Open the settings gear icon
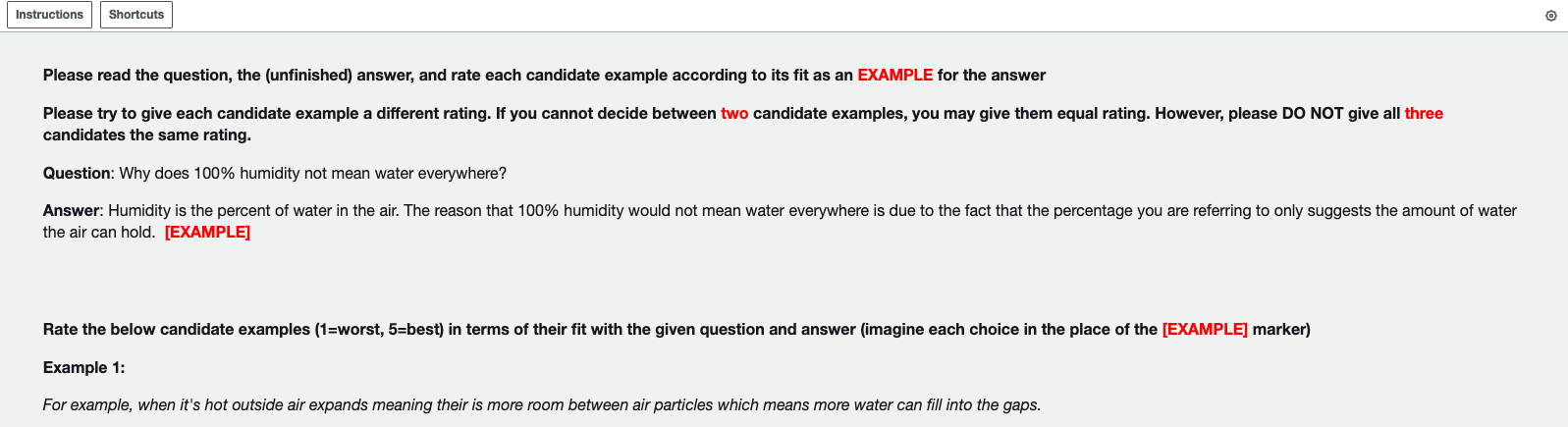This screenshot has width=1568, height=427. pyautogui.click(x=1551, y=16)
